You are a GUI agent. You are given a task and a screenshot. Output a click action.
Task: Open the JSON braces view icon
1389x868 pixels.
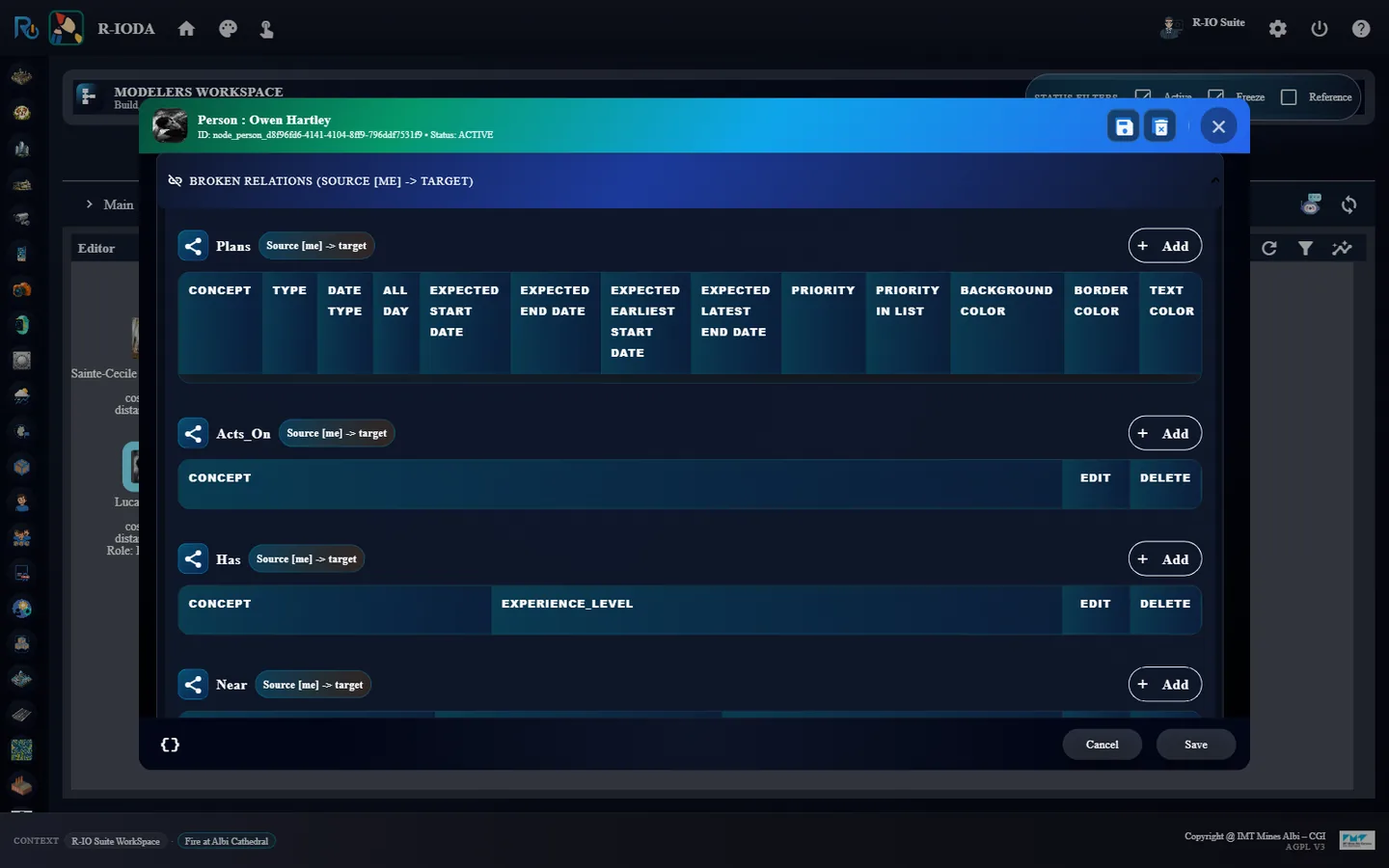[170, 745]
